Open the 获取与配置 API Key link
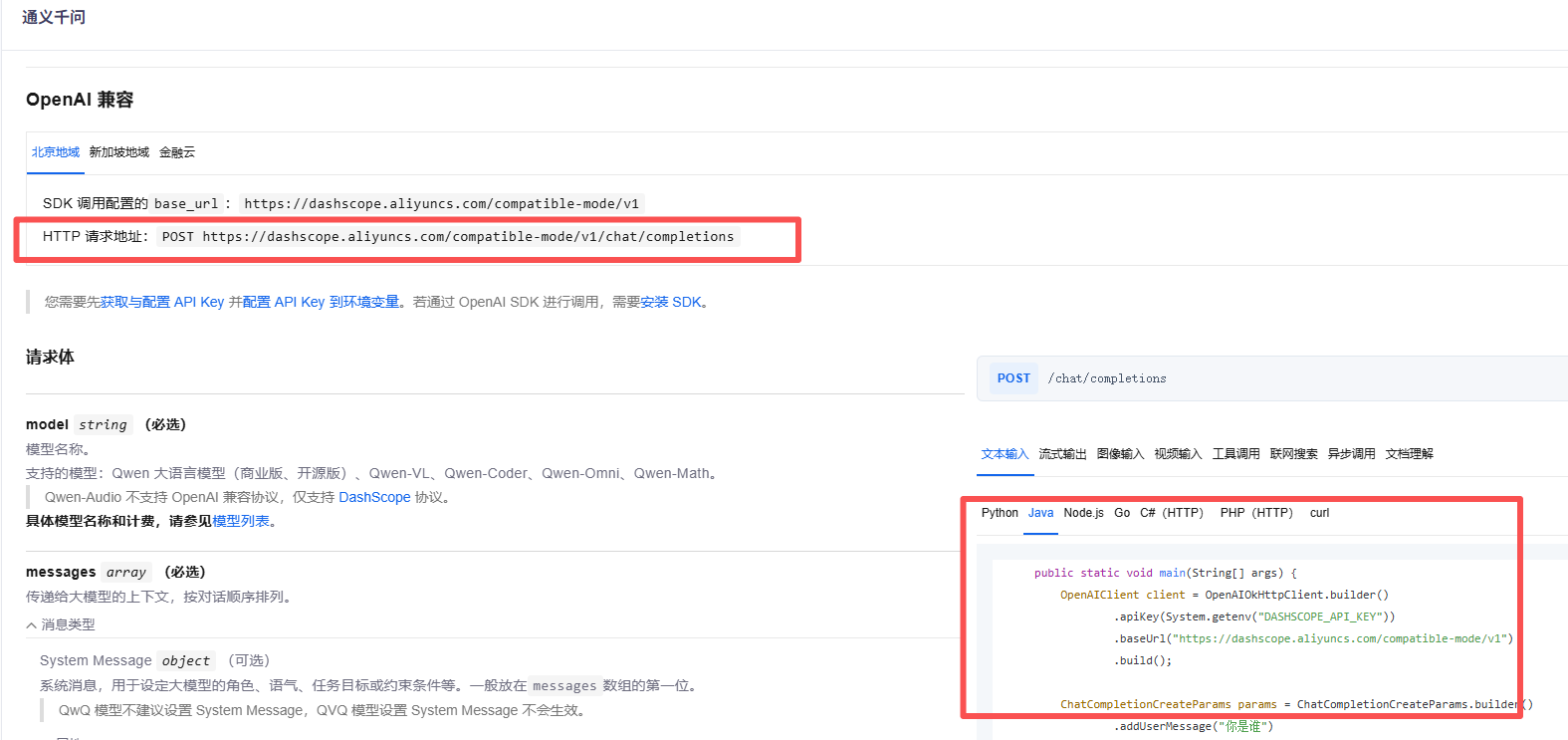Image resolution: width=1568 pixels, height=740 pixels. (162, 302)
